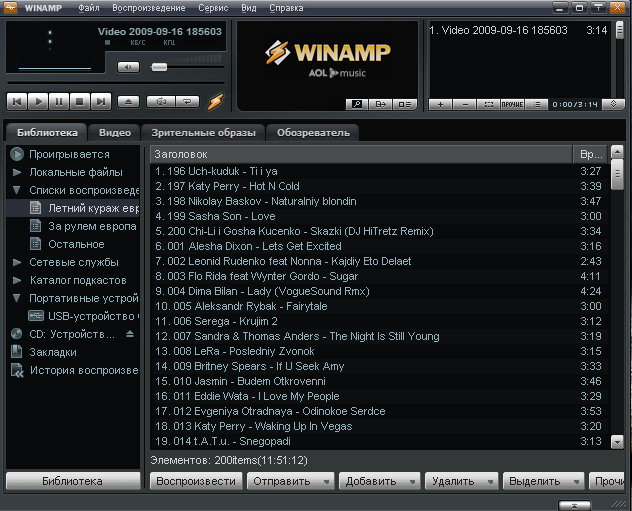Expand the Сетевые службы node
632x511 pixels.
pyautogui.click(x=17, y=262)
